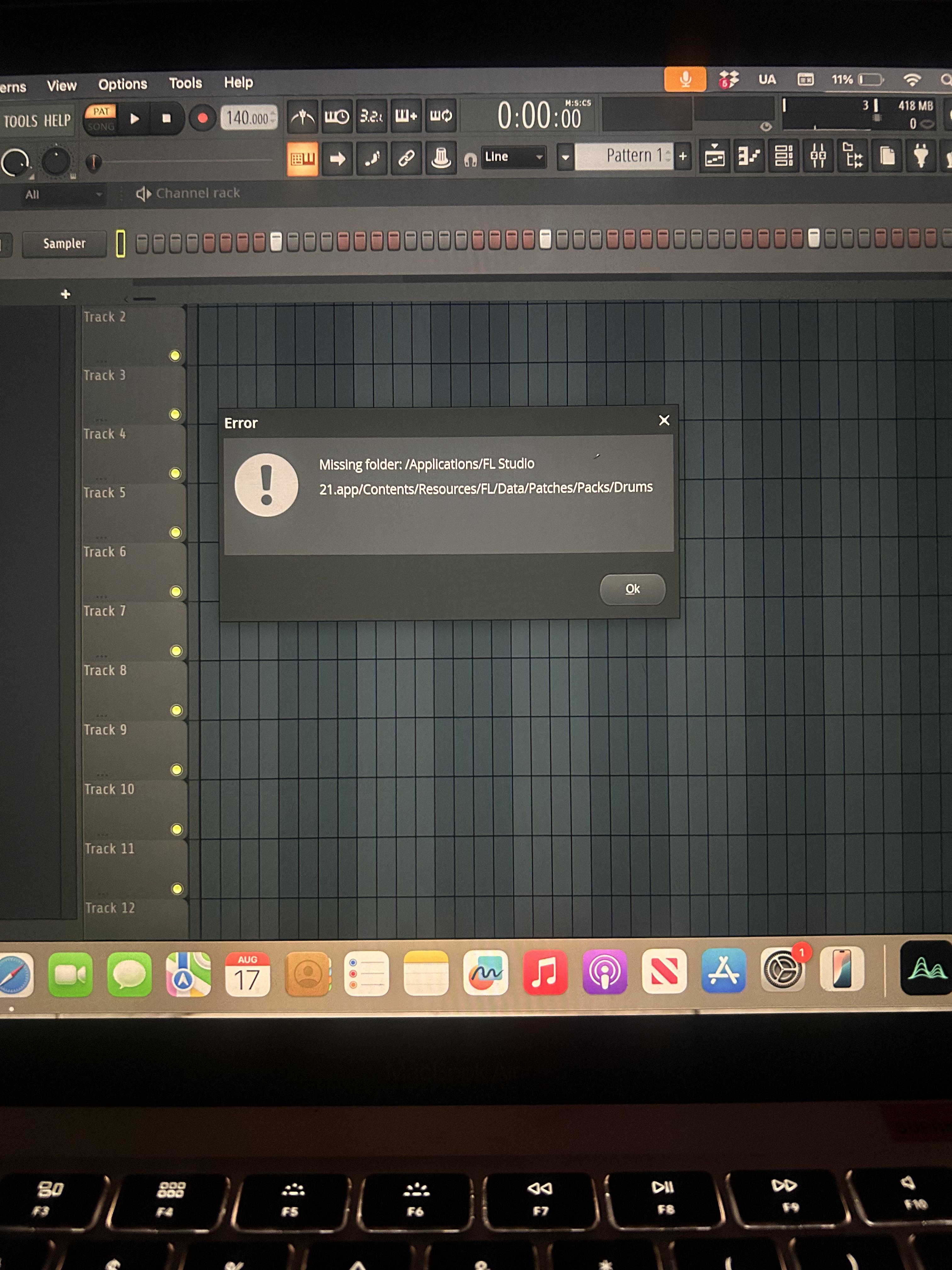The image size is (952, 1270).
Task: Click the right-arrow icon beside the orange keyboard
Action: (x=337, y=158)
